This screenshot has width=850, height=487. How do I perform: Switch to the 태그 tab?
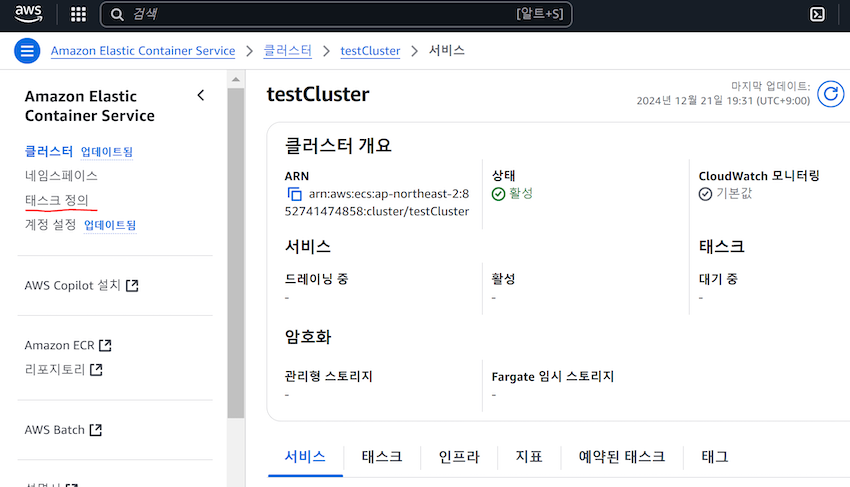click(x=715, y=457)
